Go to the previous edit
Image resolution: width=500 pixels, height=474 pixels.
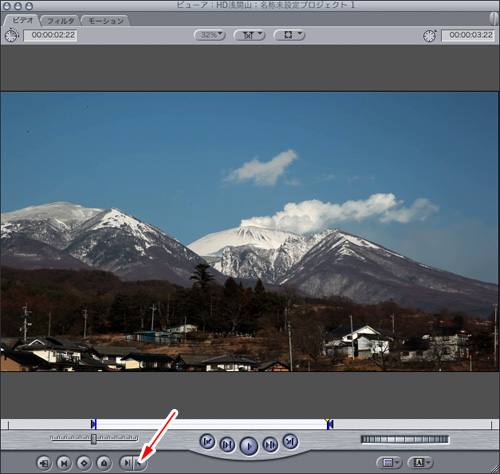click(207, 442)
